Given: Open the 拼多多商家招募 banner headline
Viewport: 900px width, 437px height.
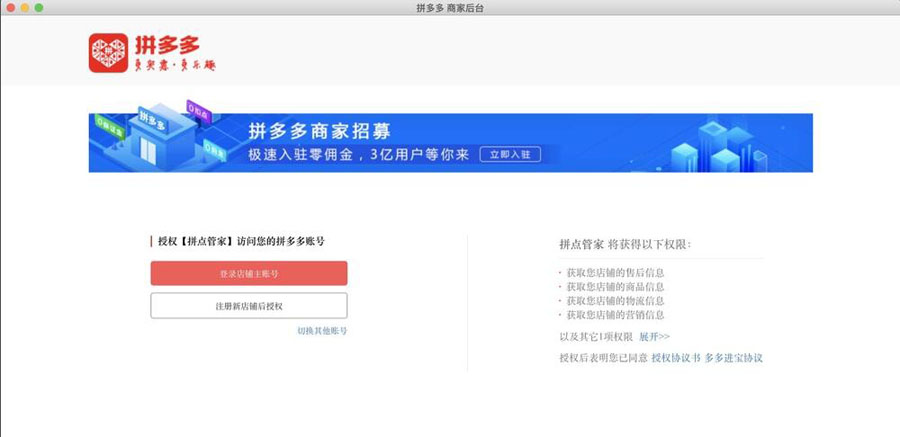Looking at the screenshot, I should [x=319, y=132].
